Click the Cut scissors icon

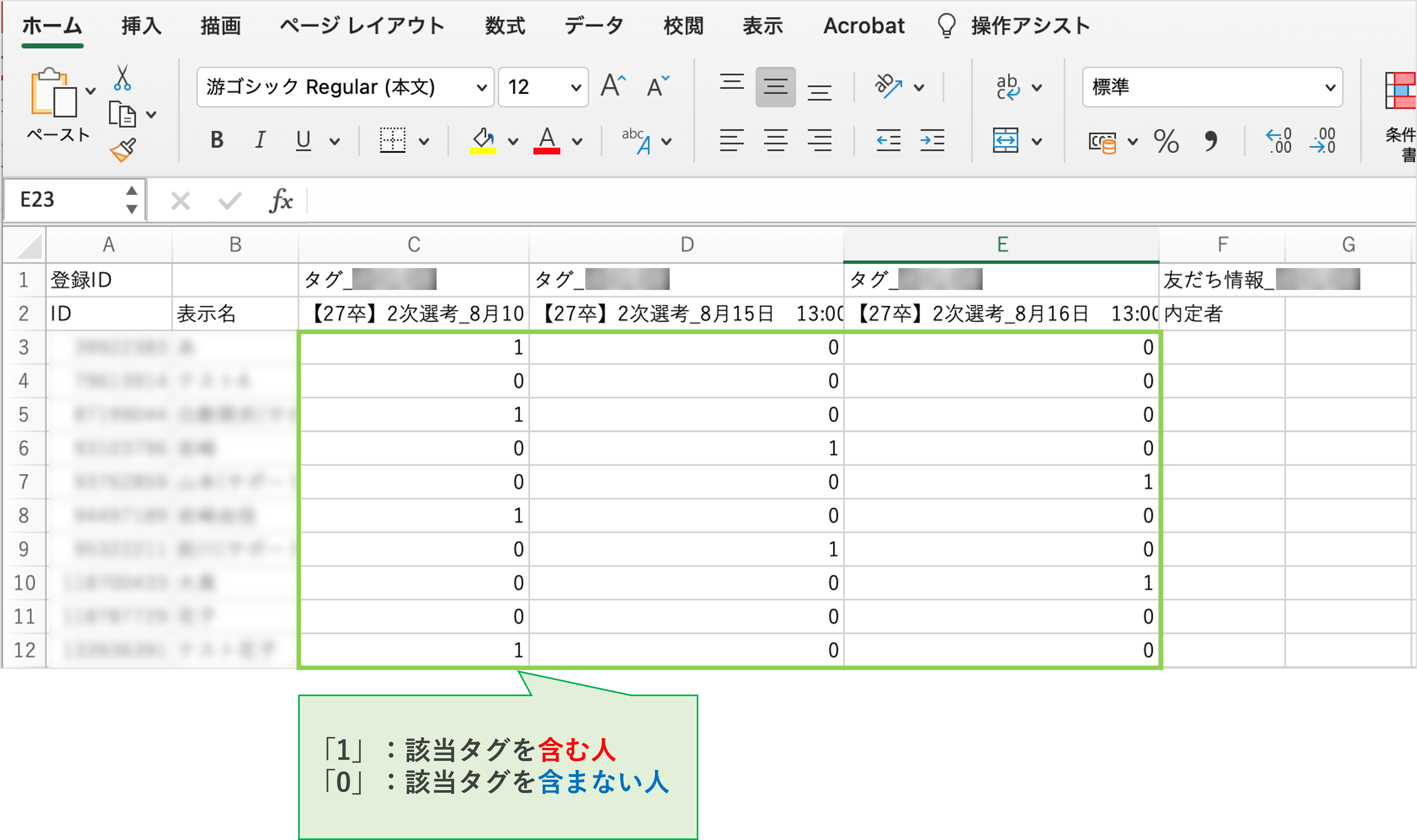point(122,78)
